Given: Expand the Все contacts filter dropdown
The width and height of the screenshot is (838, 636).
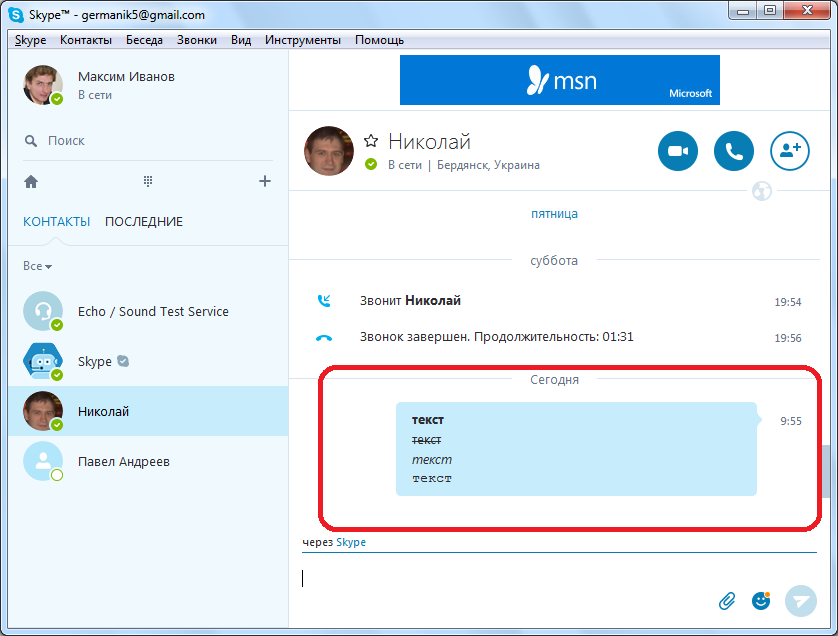Looking at the screenshot, I should click(38, 266).
